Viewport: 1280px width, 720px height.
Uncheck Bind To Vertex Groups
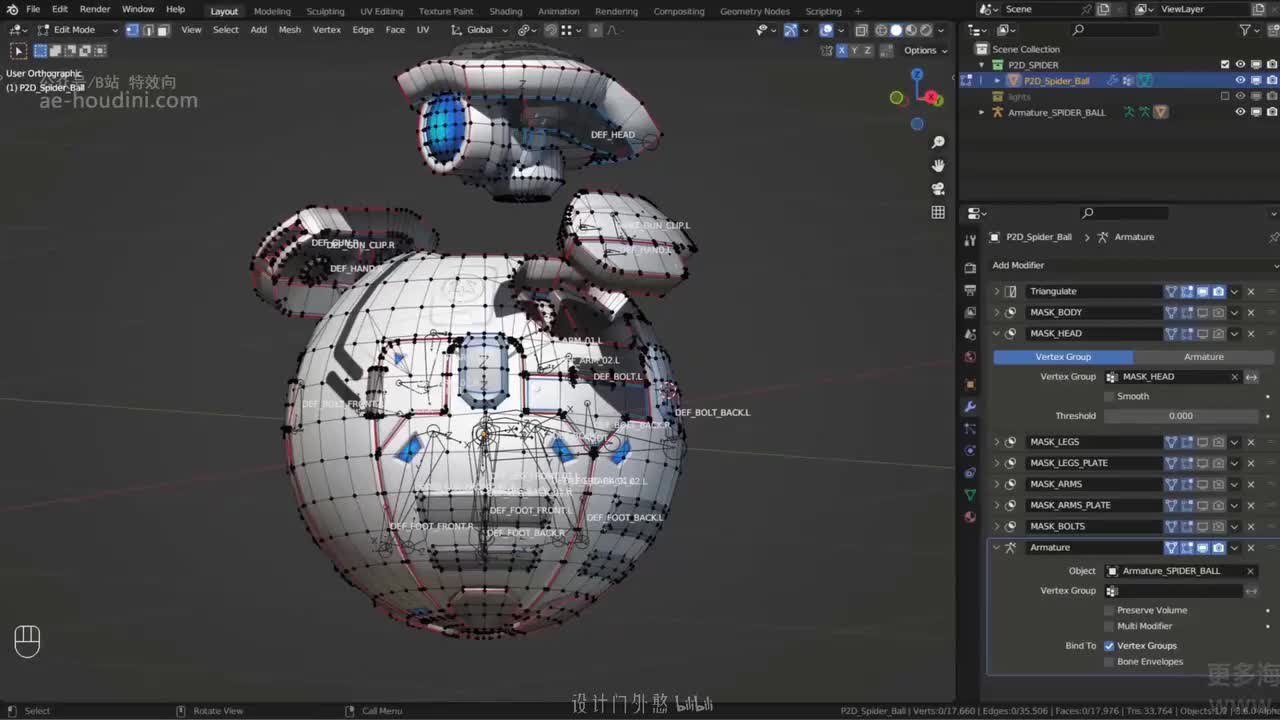[1109, 646]
